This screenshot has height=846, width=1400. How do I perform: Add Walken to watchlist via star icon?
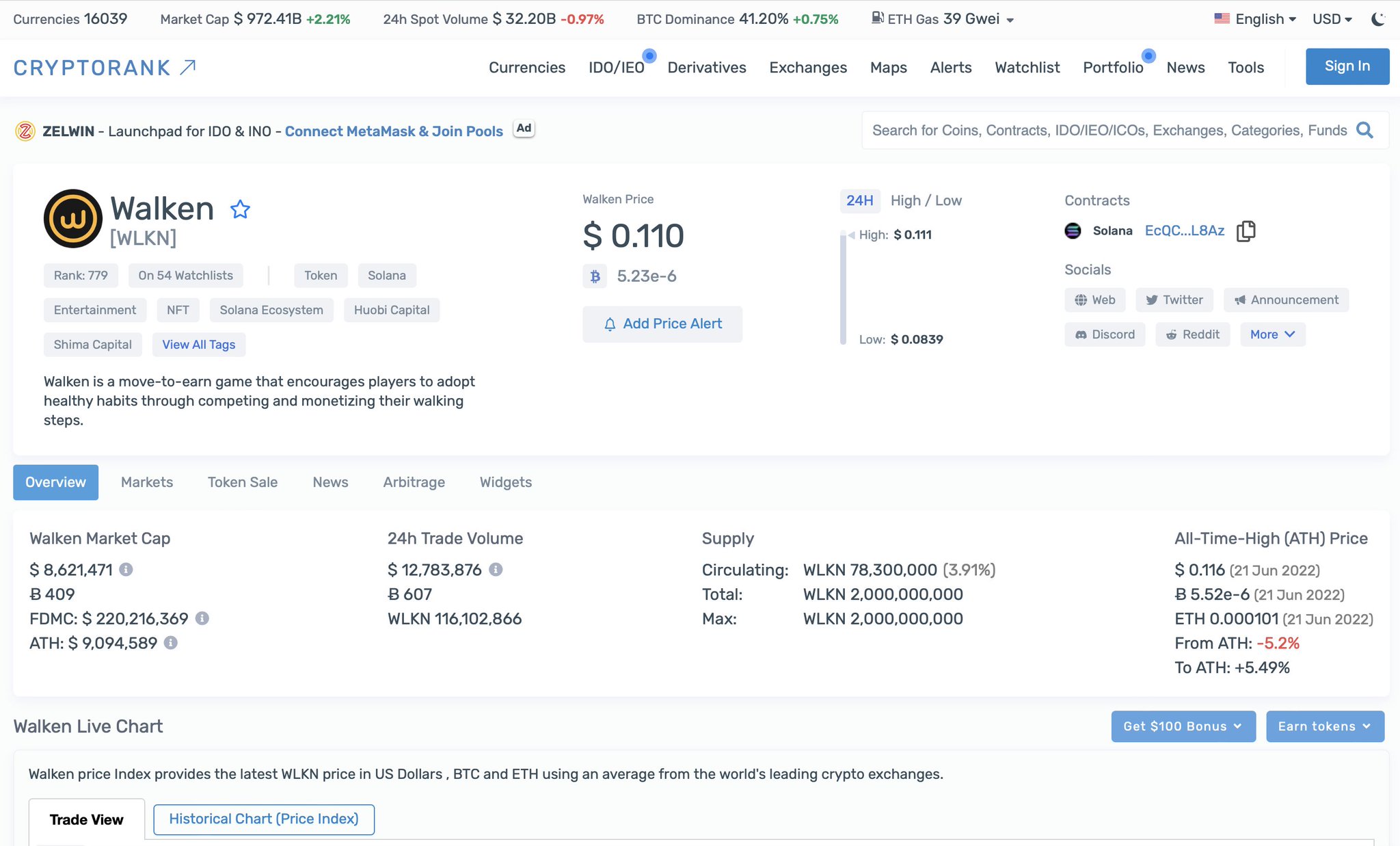pos(241,209)
